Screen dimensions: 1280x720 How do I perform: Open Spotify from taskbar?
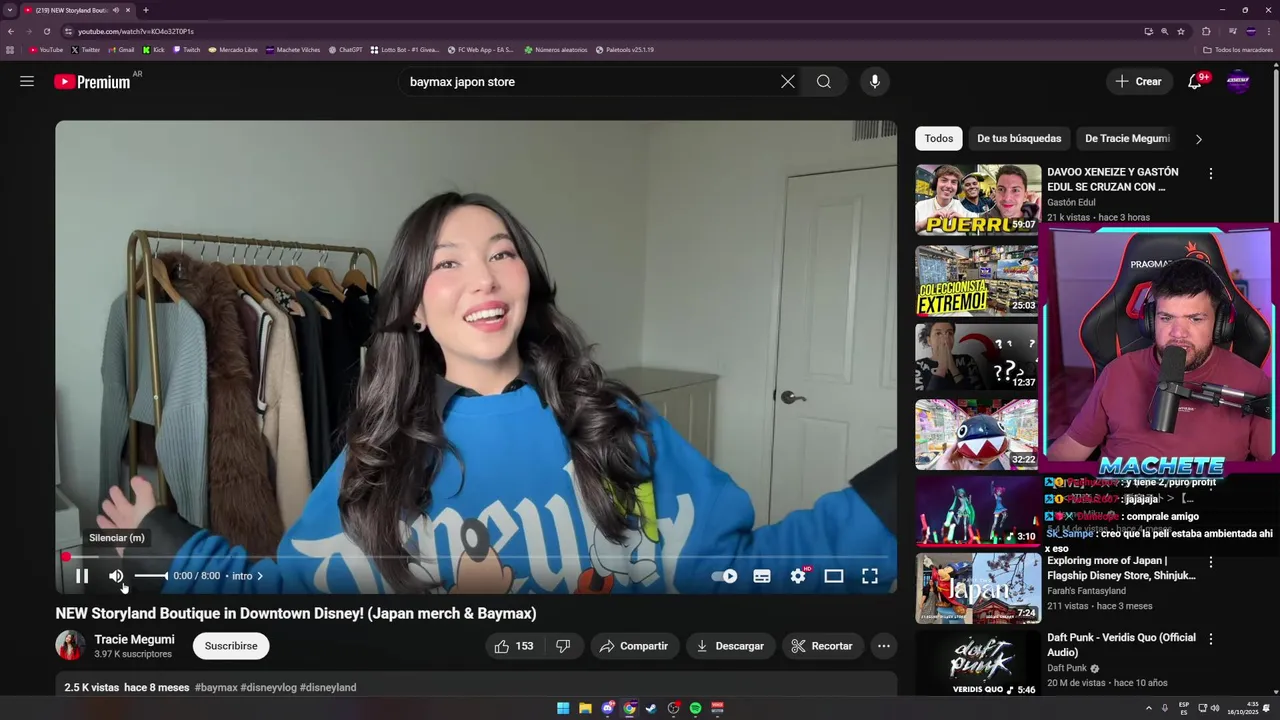[x=695, y=708]
